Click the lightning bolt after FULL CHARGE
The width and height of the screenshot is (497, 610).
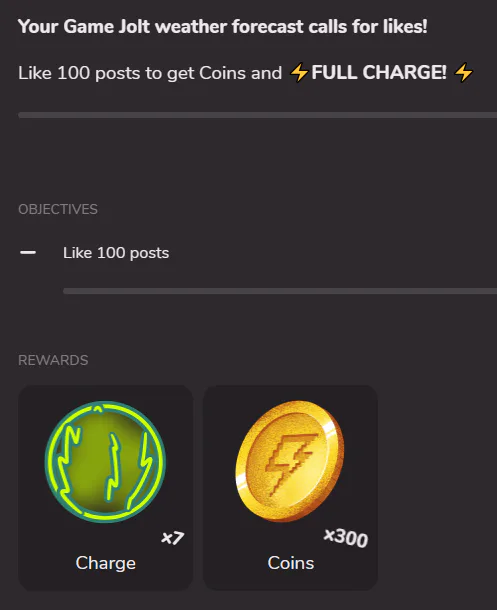click(464, 73)
